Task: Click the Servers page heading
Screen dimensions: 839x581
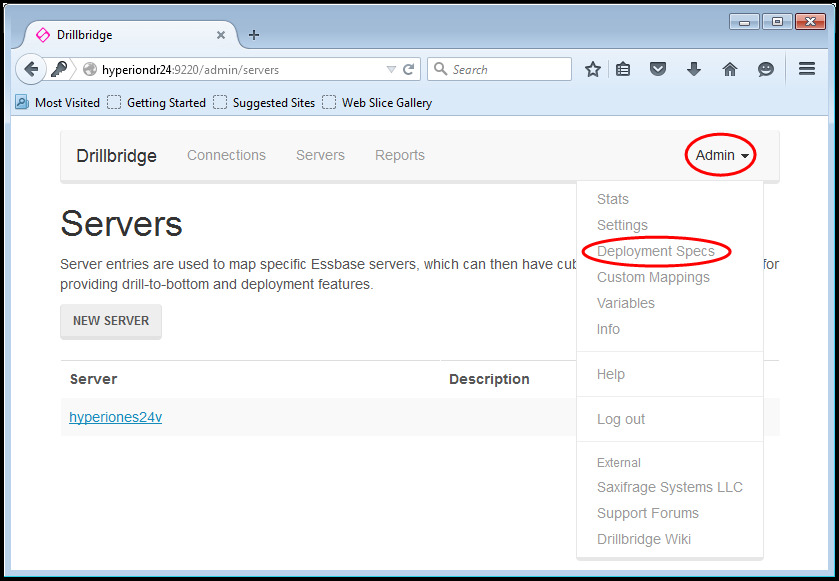Action: 121,224
